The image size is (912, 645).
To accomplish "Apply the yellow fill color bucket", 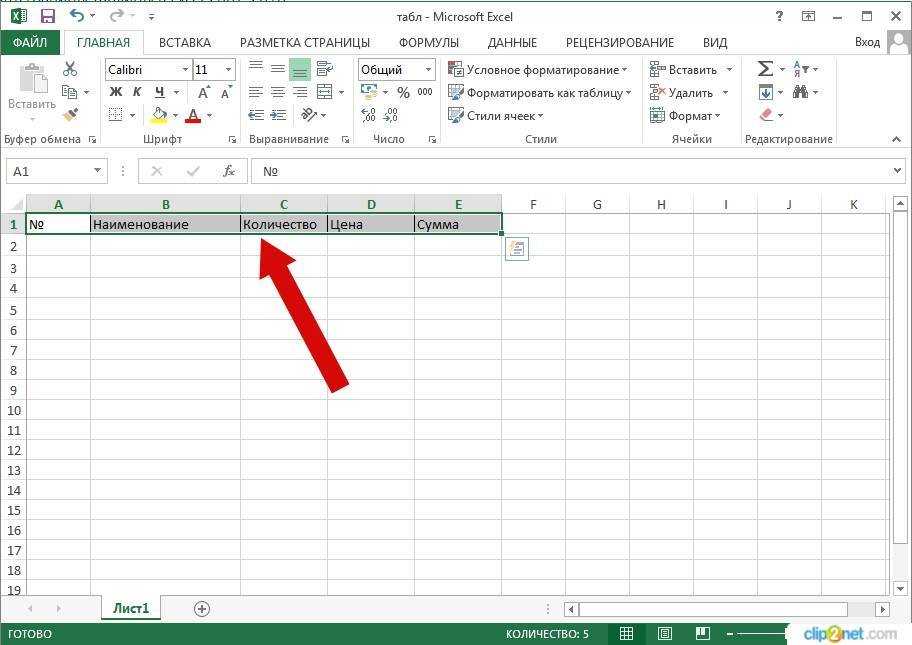I will [x=159, y=115].
